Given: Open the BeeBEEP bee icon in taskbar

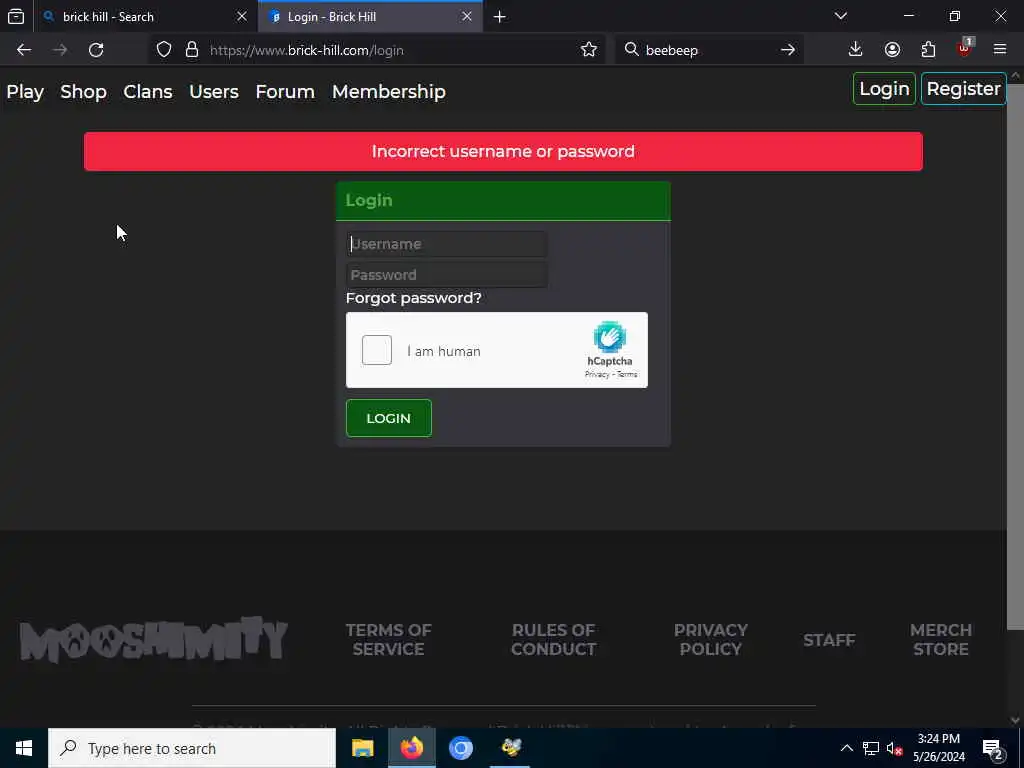Looking at the screenshot, I should 511,748.
